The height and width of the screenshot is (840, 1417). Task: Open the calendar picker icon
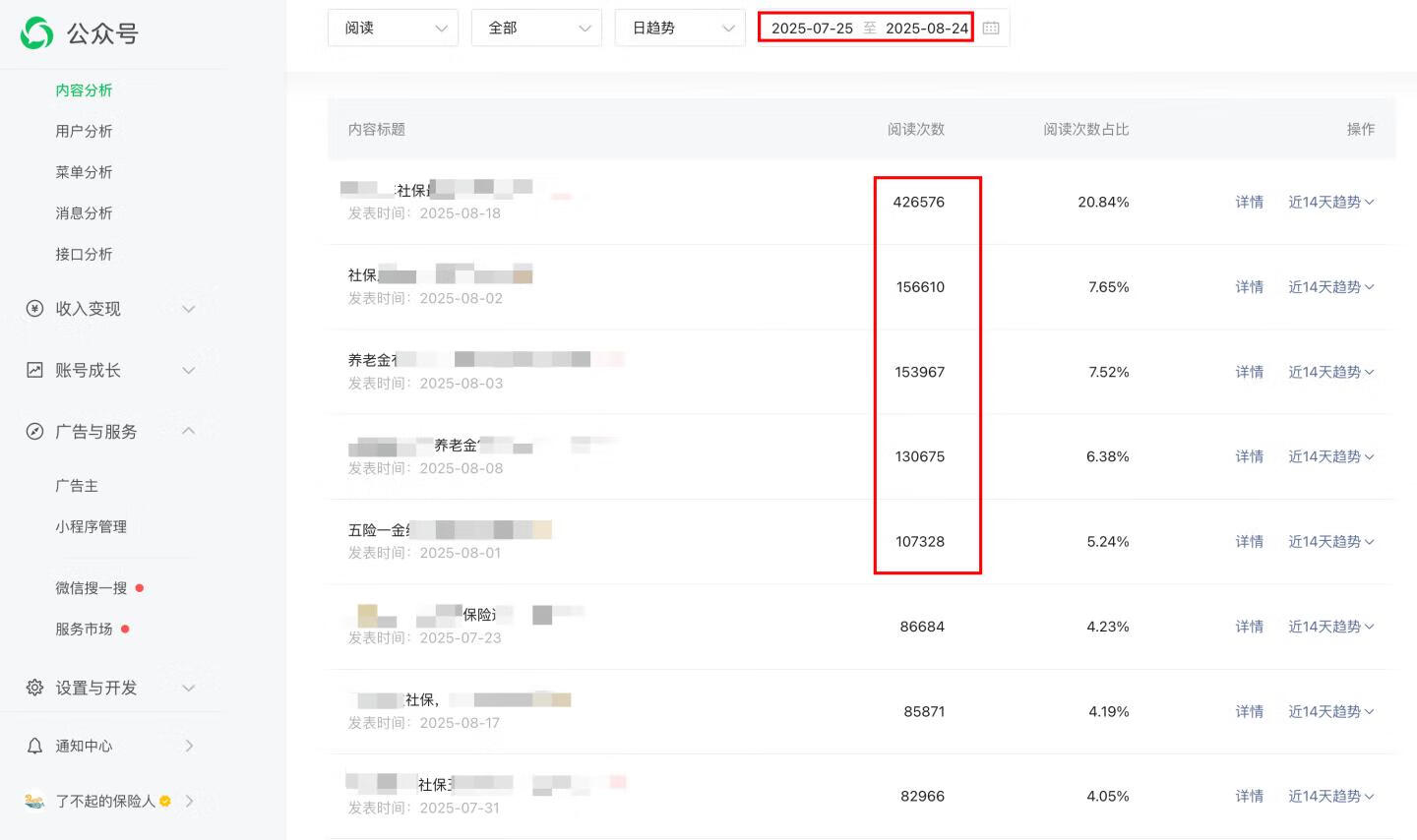(x=992, y=28)
